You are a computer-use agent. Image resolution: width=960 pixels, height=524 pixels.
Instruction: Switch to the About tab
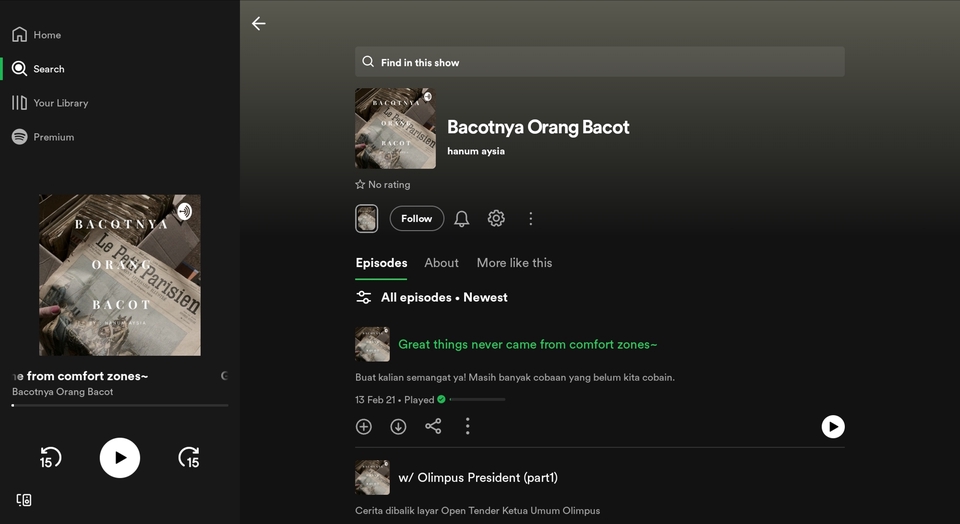[x=441, y=263]
